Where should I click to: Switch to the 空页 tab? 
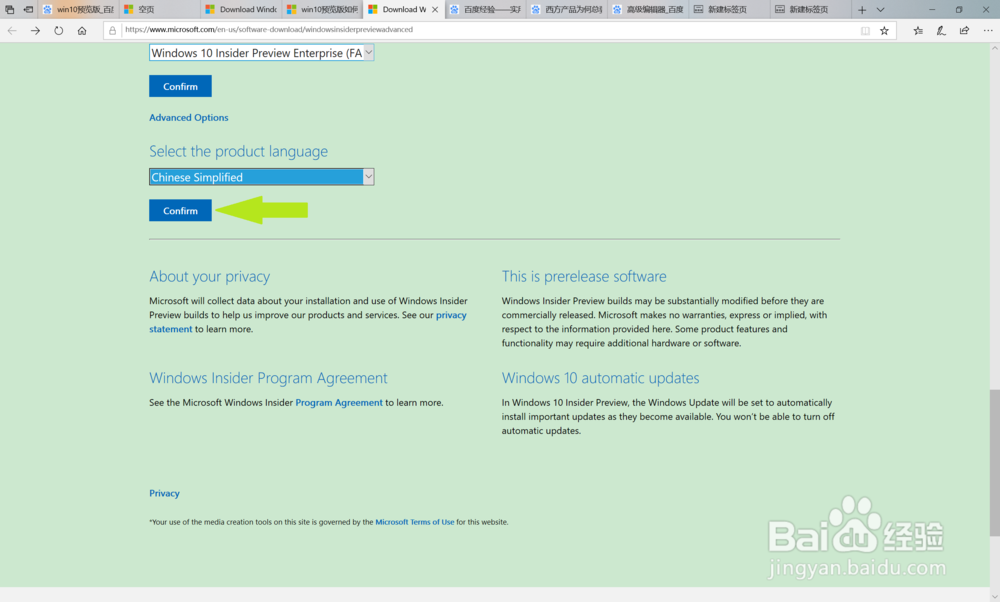pyautogui.click(x=159, y=10)
